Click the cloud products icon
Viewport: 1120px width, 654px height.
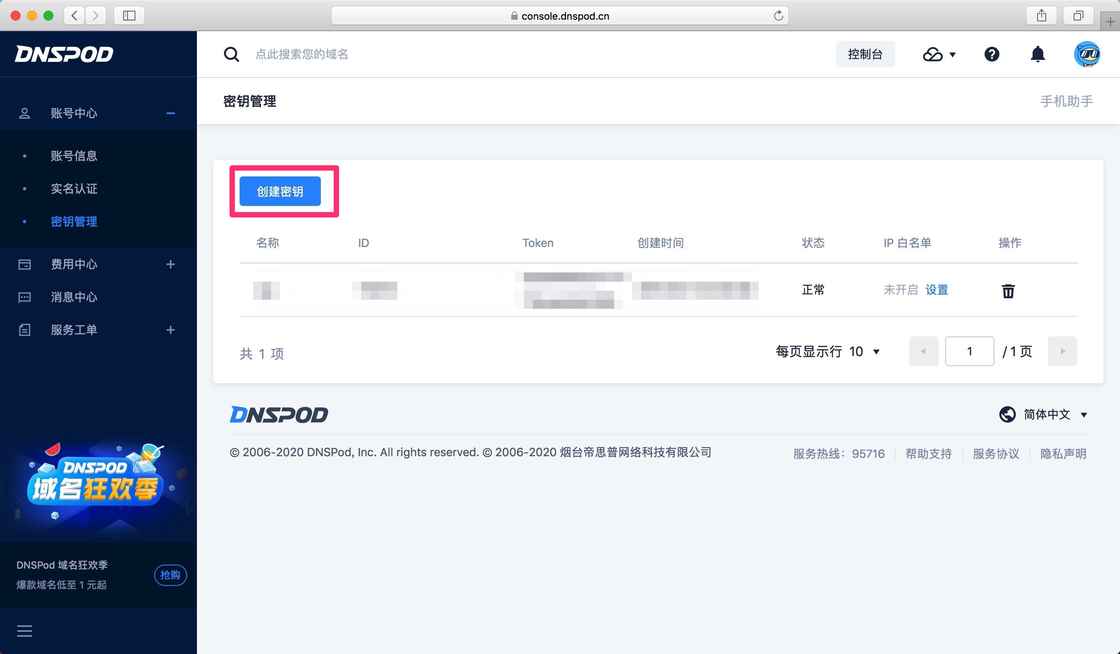coord(932,54)
